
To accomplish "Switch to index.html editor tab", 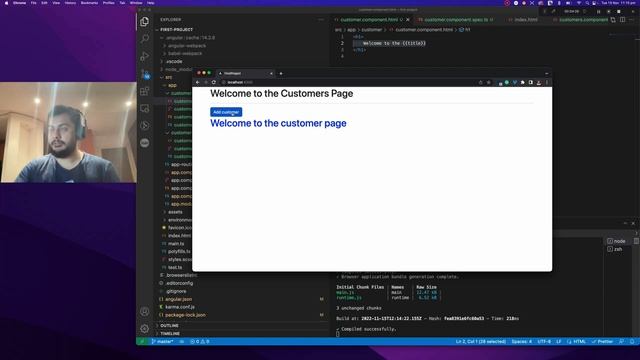I will (526, 20).
